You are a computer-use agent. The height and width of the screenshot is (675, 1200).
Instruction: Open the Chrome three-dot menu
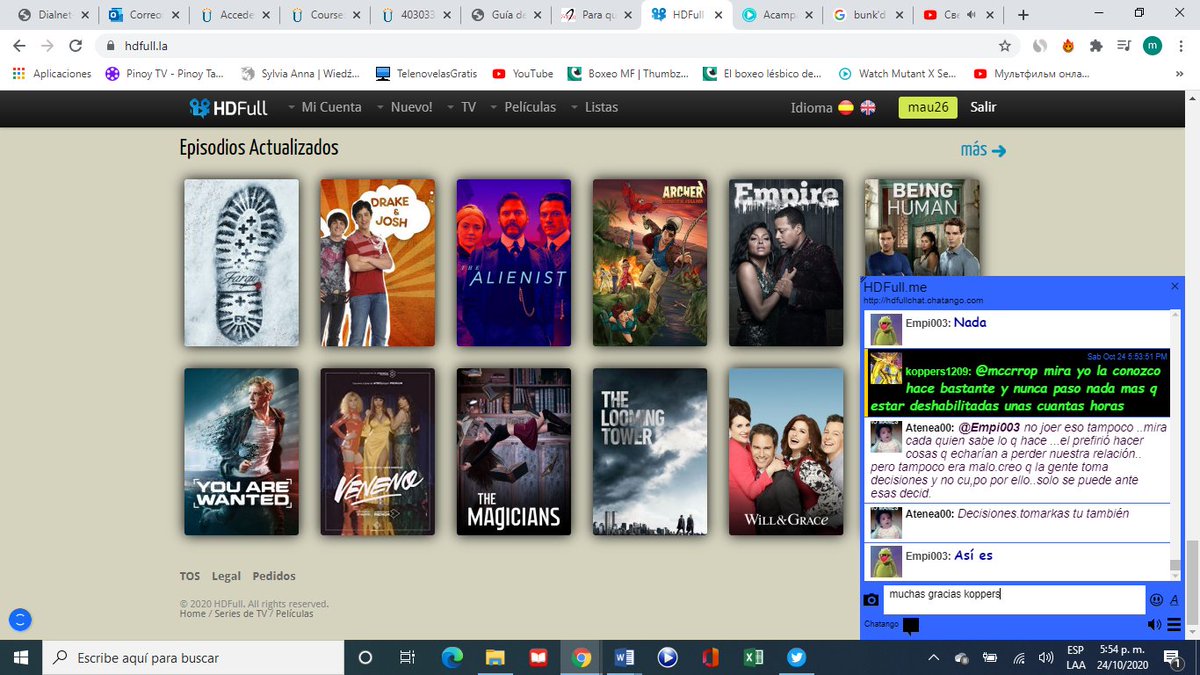pyautogui.click(x=1183, y=46)
